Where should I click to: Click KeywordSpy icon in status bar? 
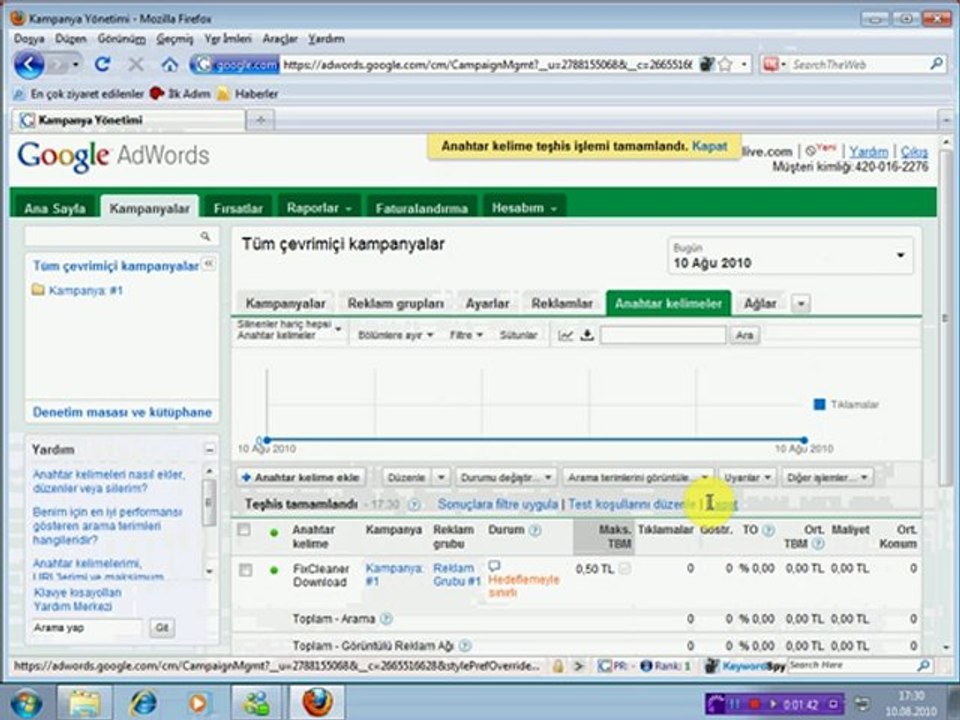coord(711,666)
